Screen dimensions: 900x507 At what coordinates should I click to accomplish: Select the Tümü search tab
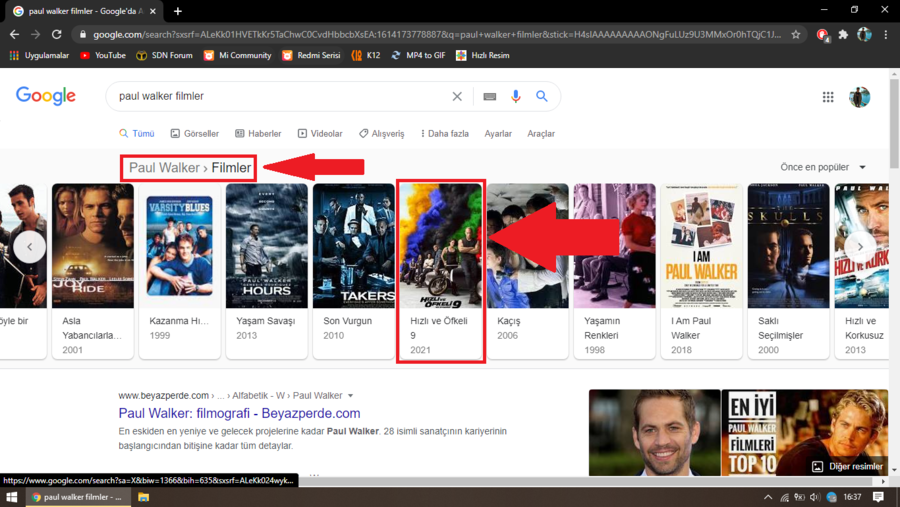point(137,133)
